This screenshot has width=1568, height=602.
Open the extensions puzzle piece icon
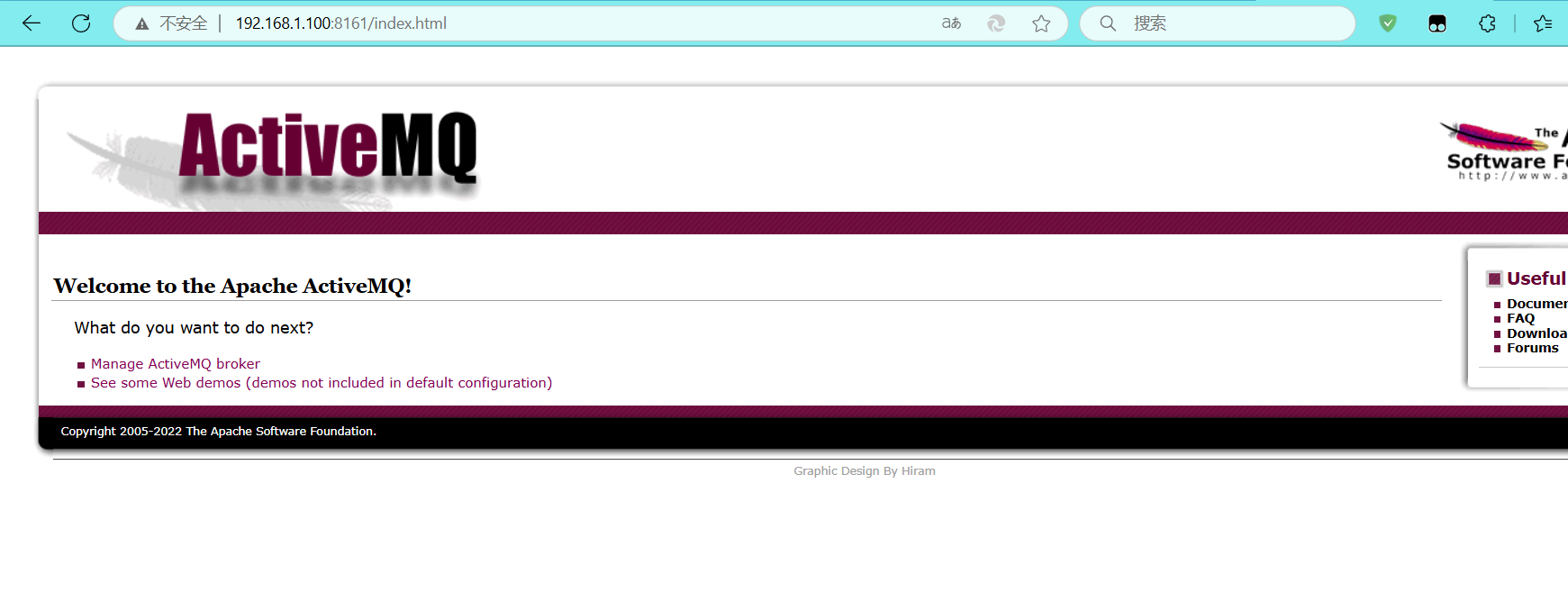(x=1487, y=23)
